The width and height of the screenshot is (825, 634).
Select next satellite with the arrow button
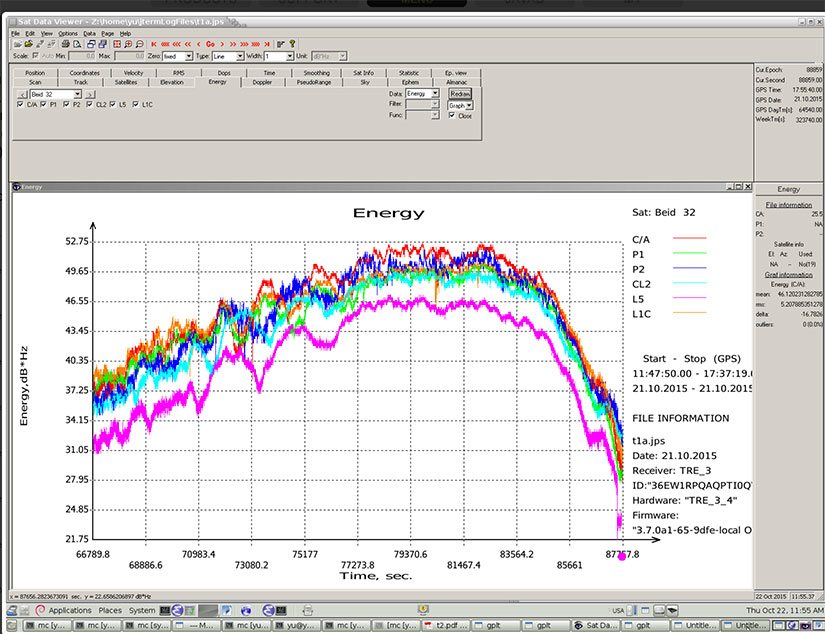click(90, 94)
